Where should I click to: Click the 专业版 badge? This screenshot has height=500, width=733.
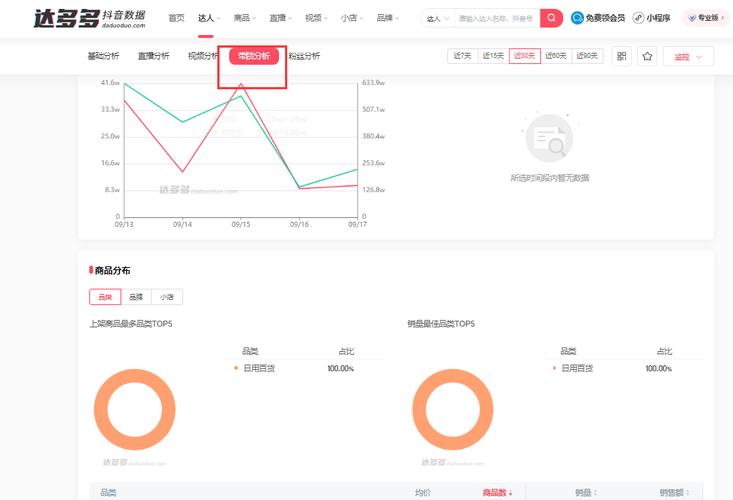click(x=706, y=18)
